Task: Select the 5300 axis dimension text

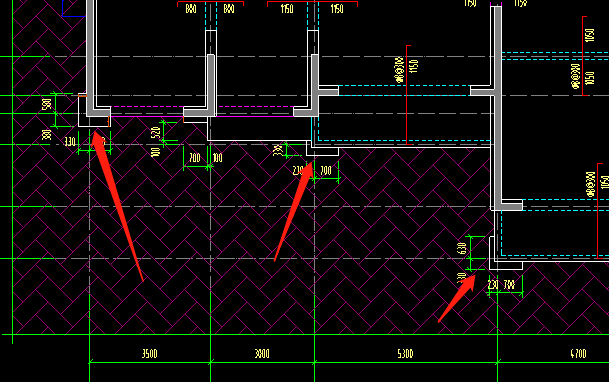Action: 405,354
